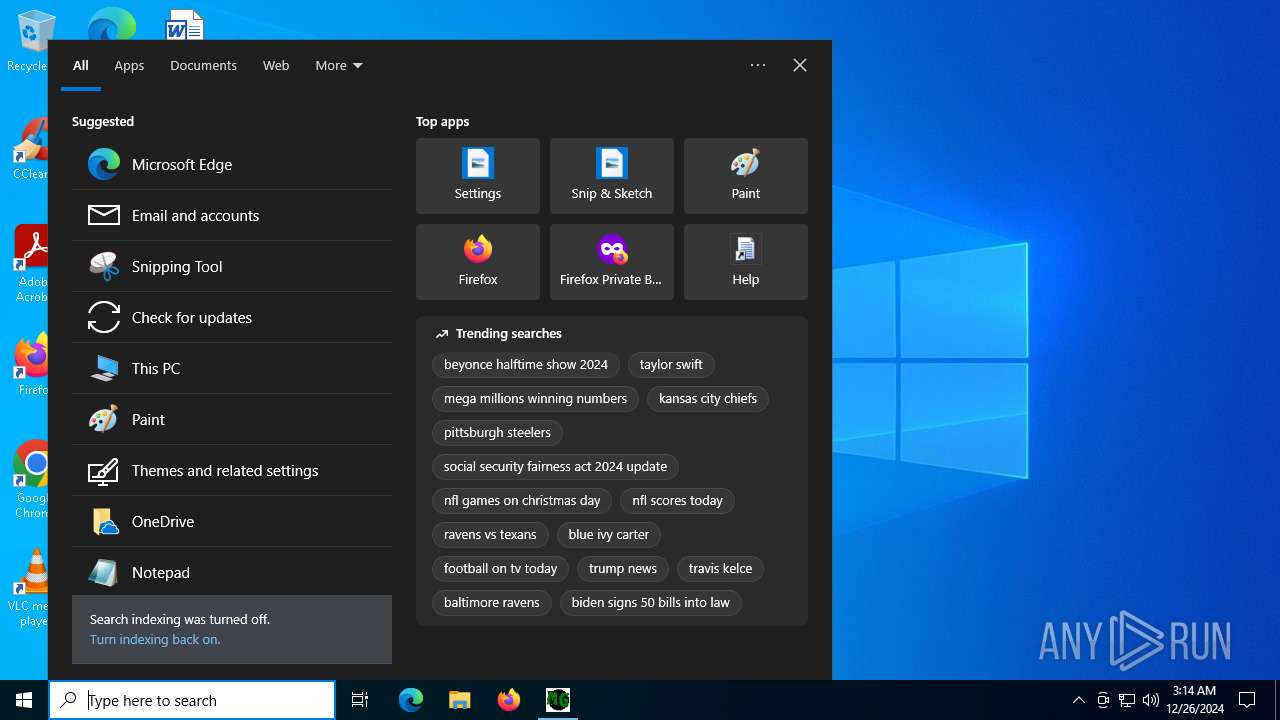Search trending 'mega millions winning numbers'

coord(535,399)
